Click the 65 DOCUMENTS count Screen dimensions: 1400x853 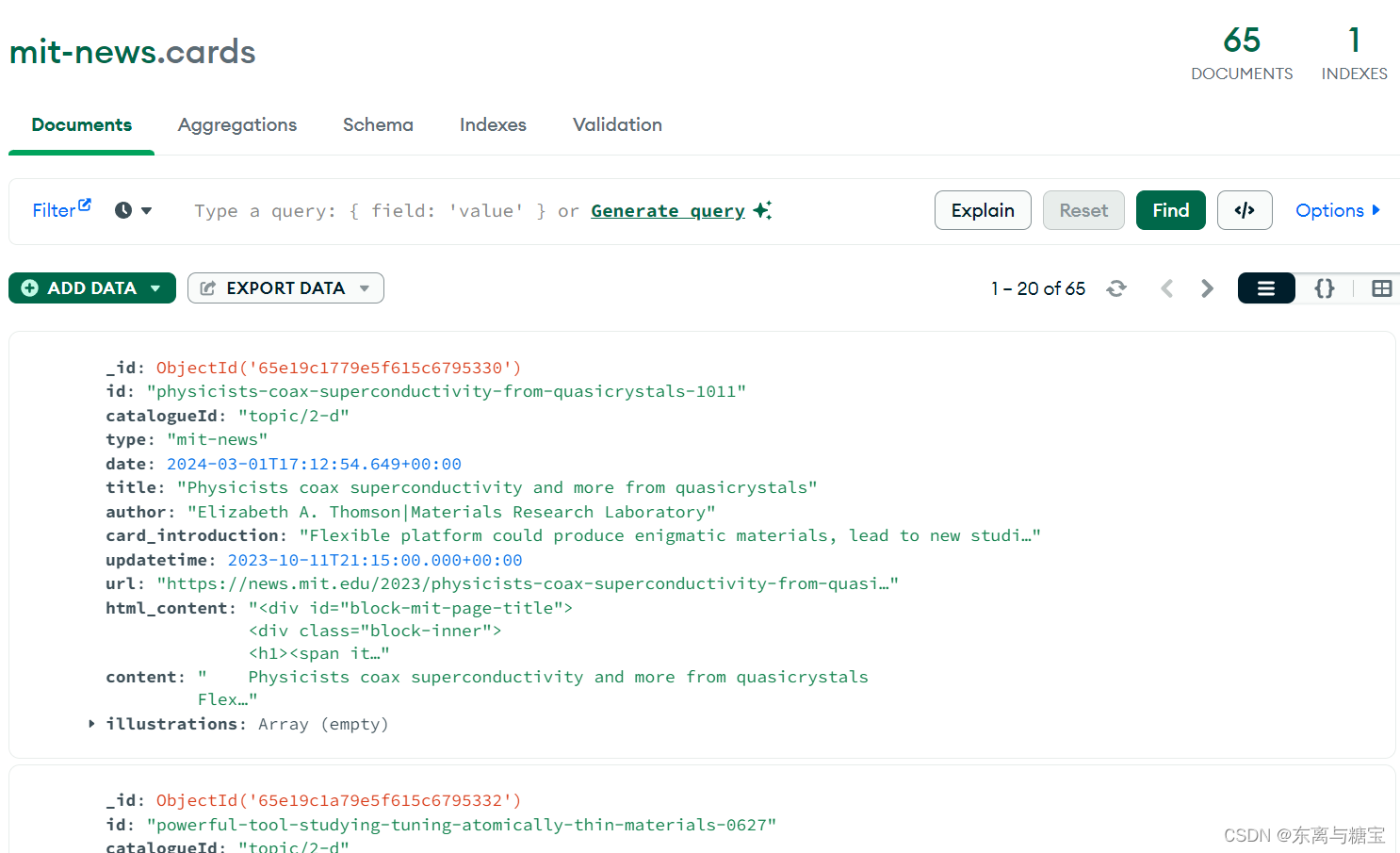(x=1242, y=53)
